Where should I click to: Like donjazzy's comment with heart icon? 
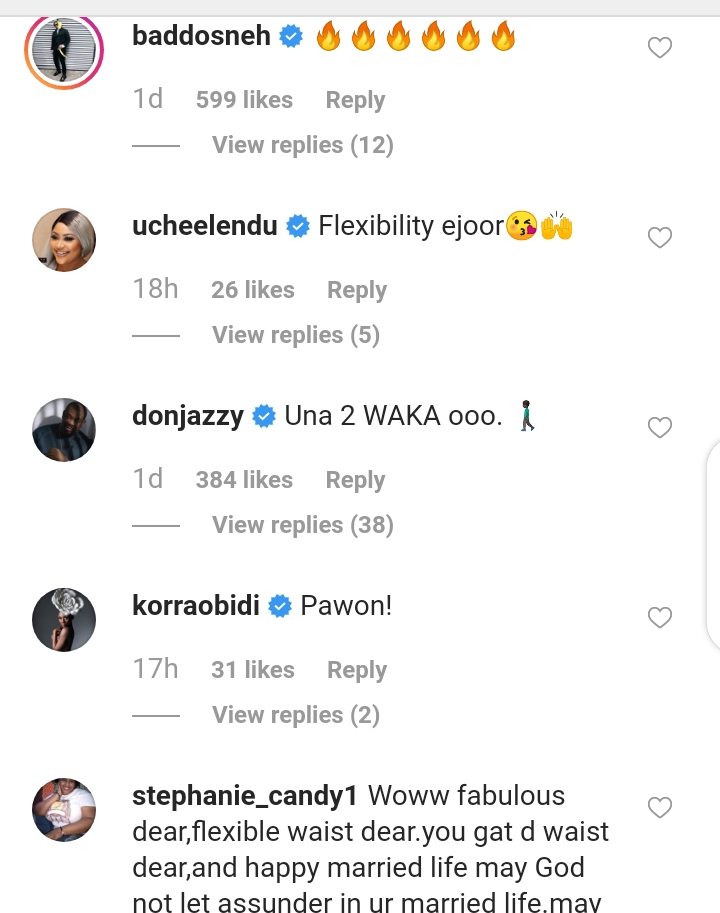(660, 428)
